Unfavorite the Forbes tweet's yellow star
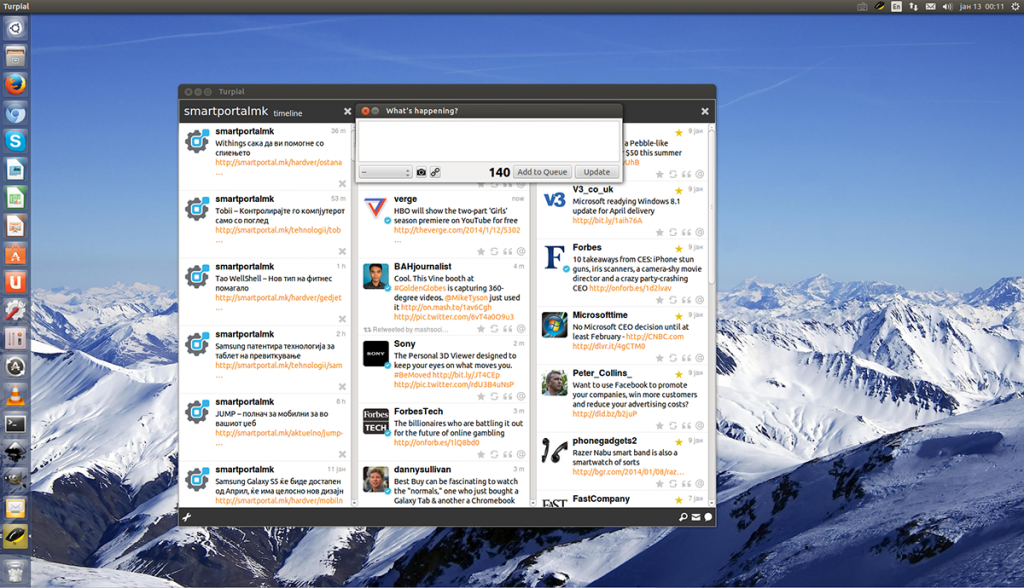 pyautogui.click(x=679, y=248)
